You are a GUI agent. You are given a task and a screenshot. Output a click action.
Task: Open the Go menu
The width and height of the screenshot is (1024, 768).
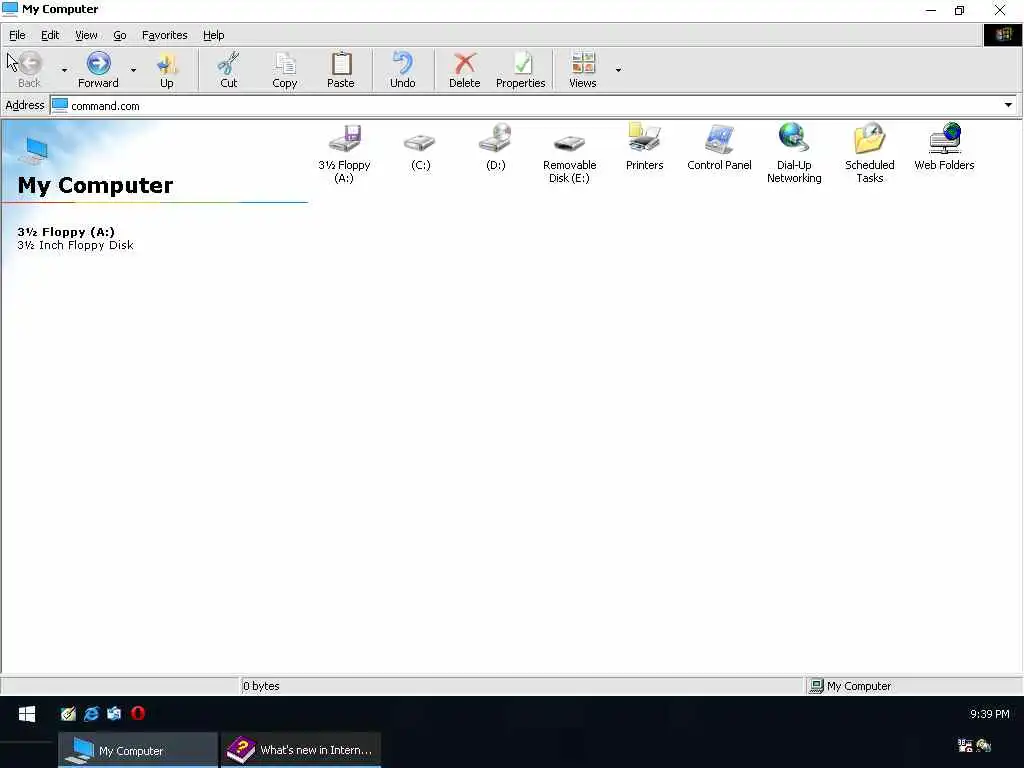(x=120, y=35)
